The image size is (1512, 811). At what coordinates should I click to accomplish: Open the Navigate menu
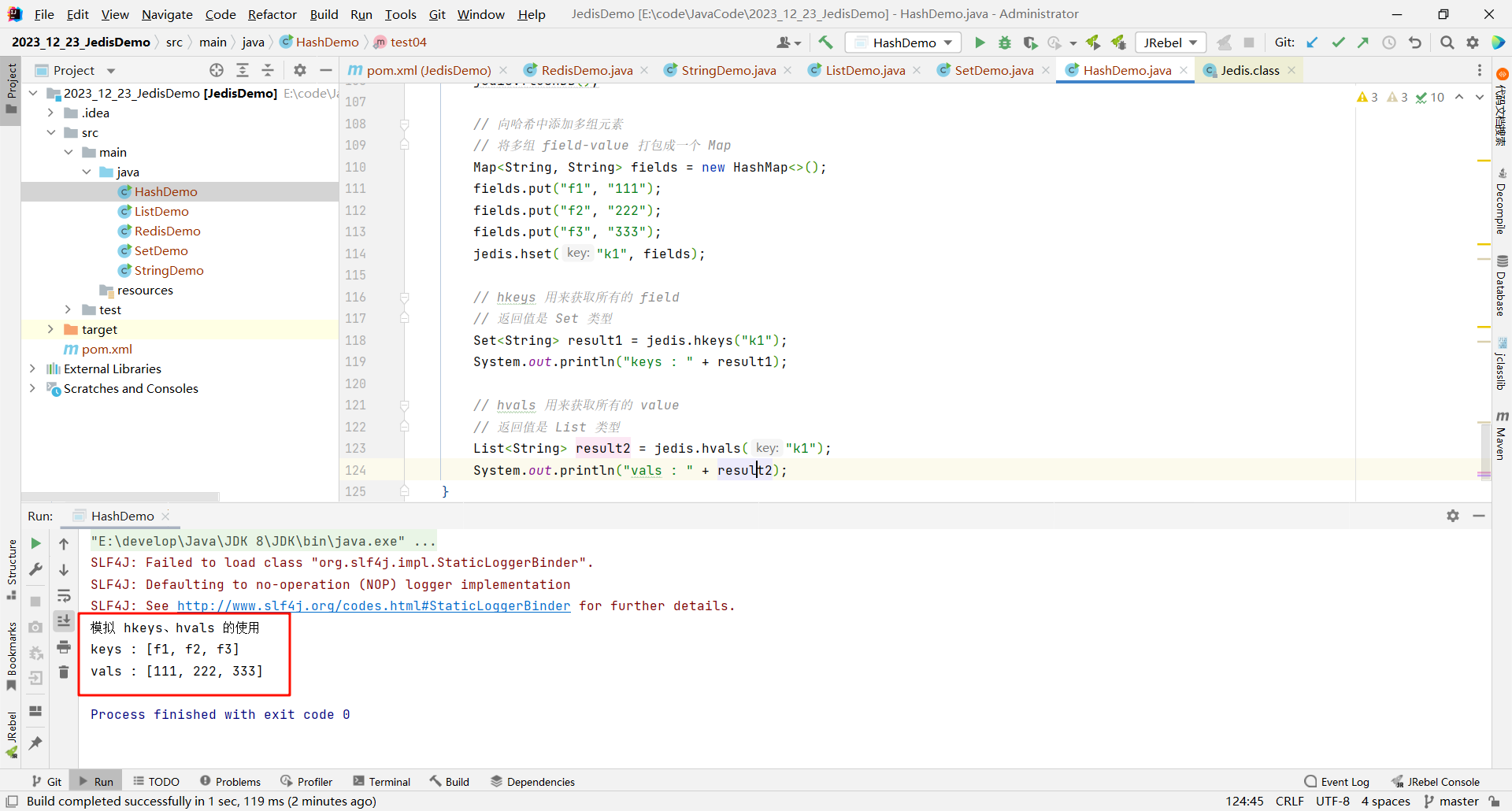[x=167, y=14]
